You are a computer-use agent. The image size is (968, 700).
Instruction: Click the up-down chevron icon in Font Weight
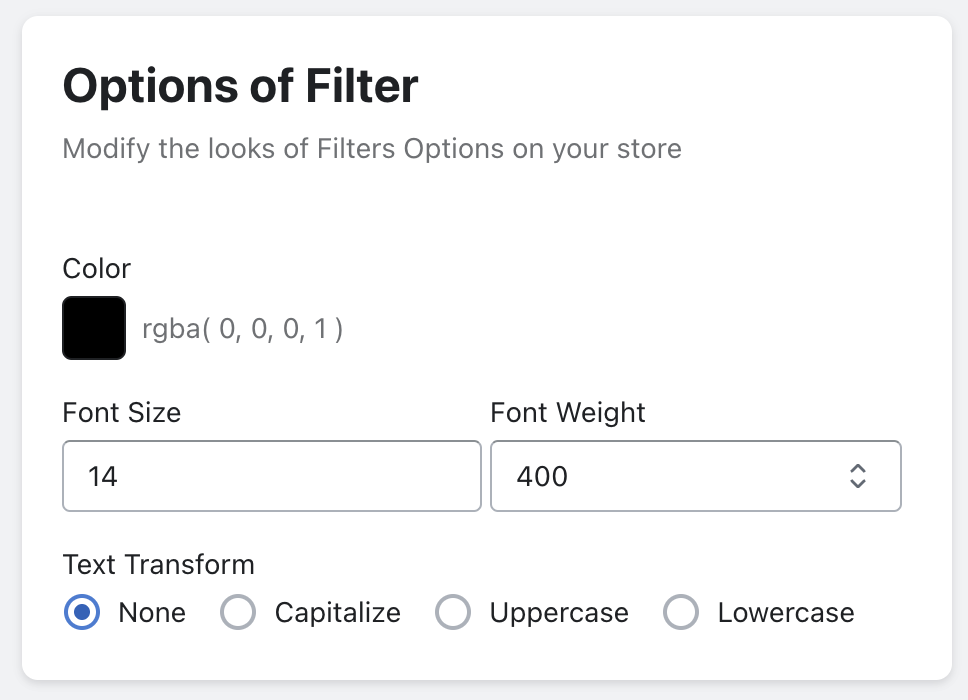[857, 476]
